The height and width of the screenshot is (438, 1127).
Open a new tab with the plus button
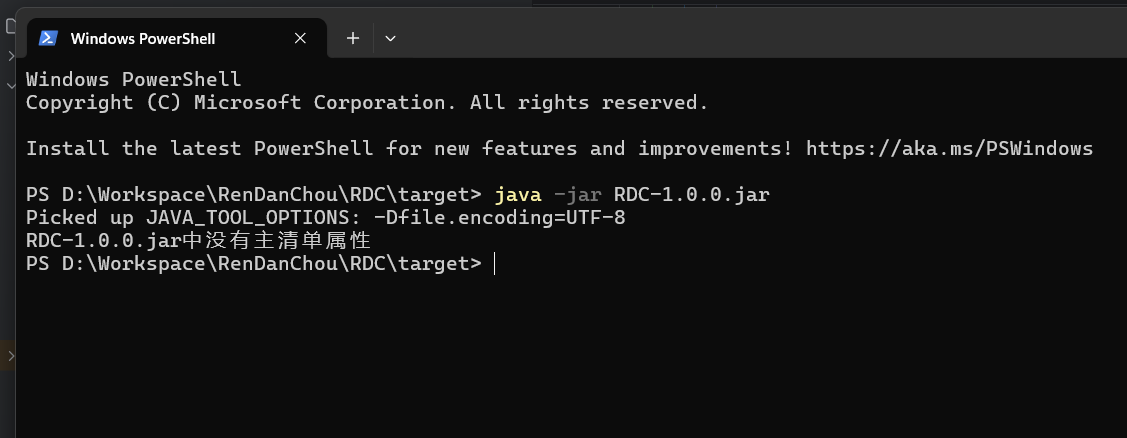(x=352, y=39)
